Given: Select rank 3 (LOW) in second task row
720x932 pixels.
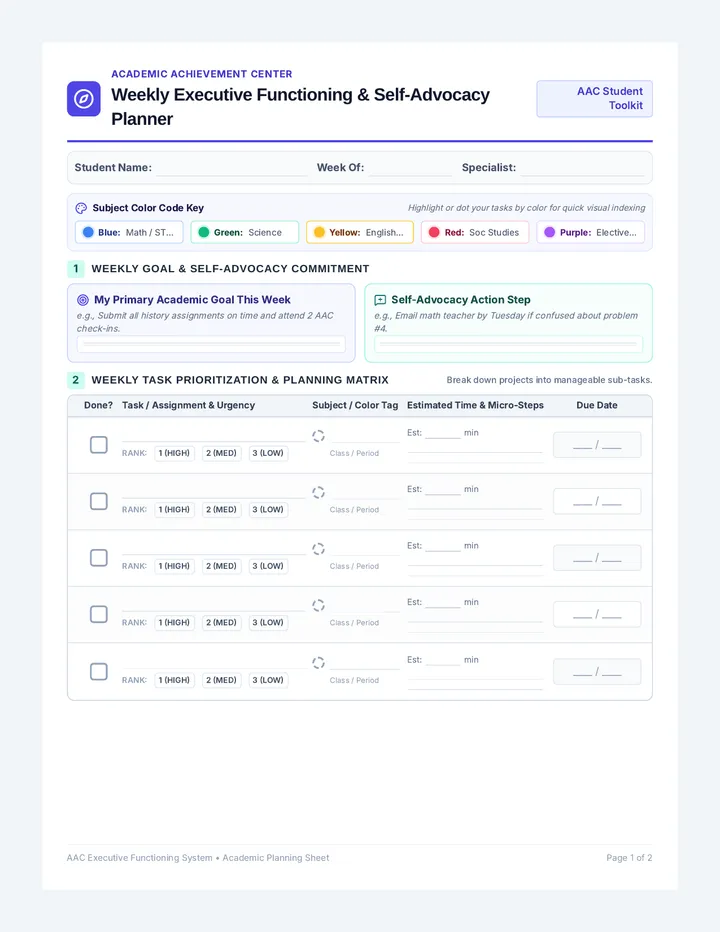Looking at the screenshot, I should [268, 509].
